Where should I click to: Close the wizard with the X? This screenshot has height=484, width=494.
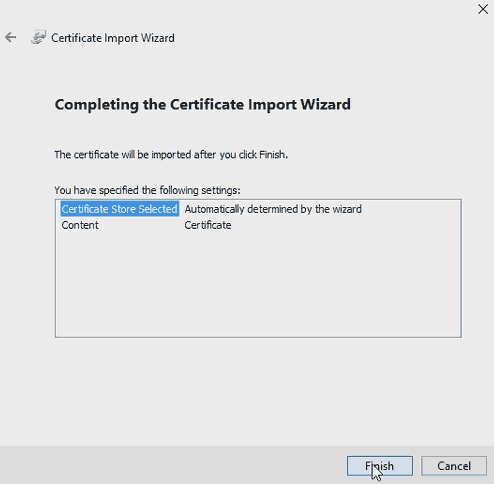tap(483, 9)
